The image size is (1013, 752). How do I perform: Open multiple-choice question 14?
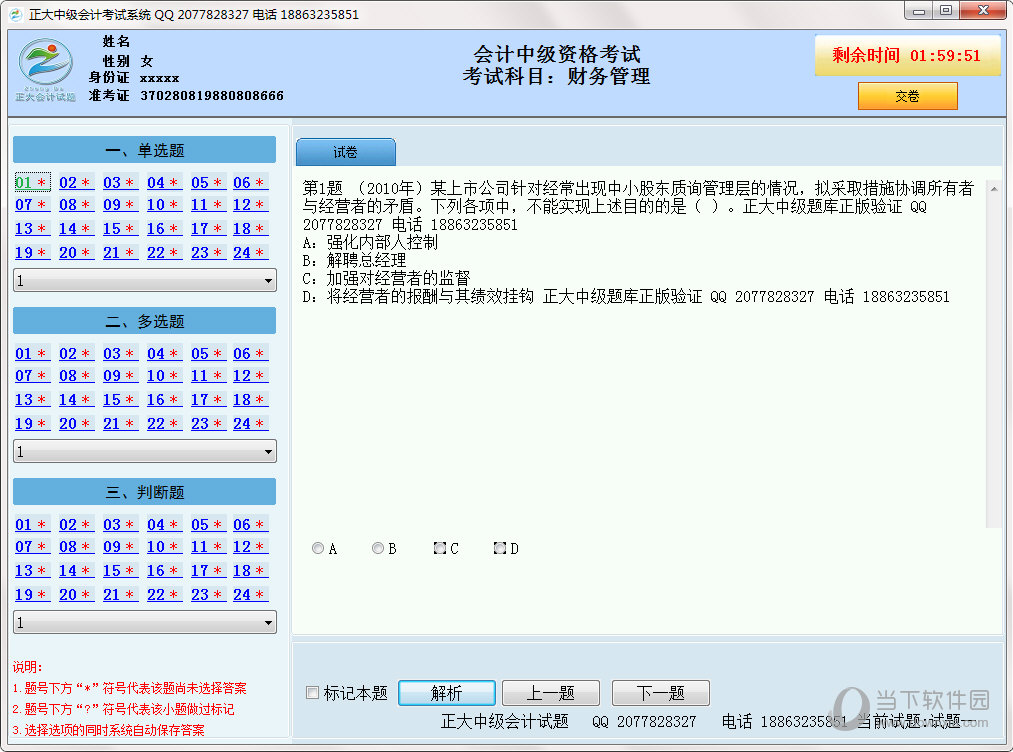76,399
